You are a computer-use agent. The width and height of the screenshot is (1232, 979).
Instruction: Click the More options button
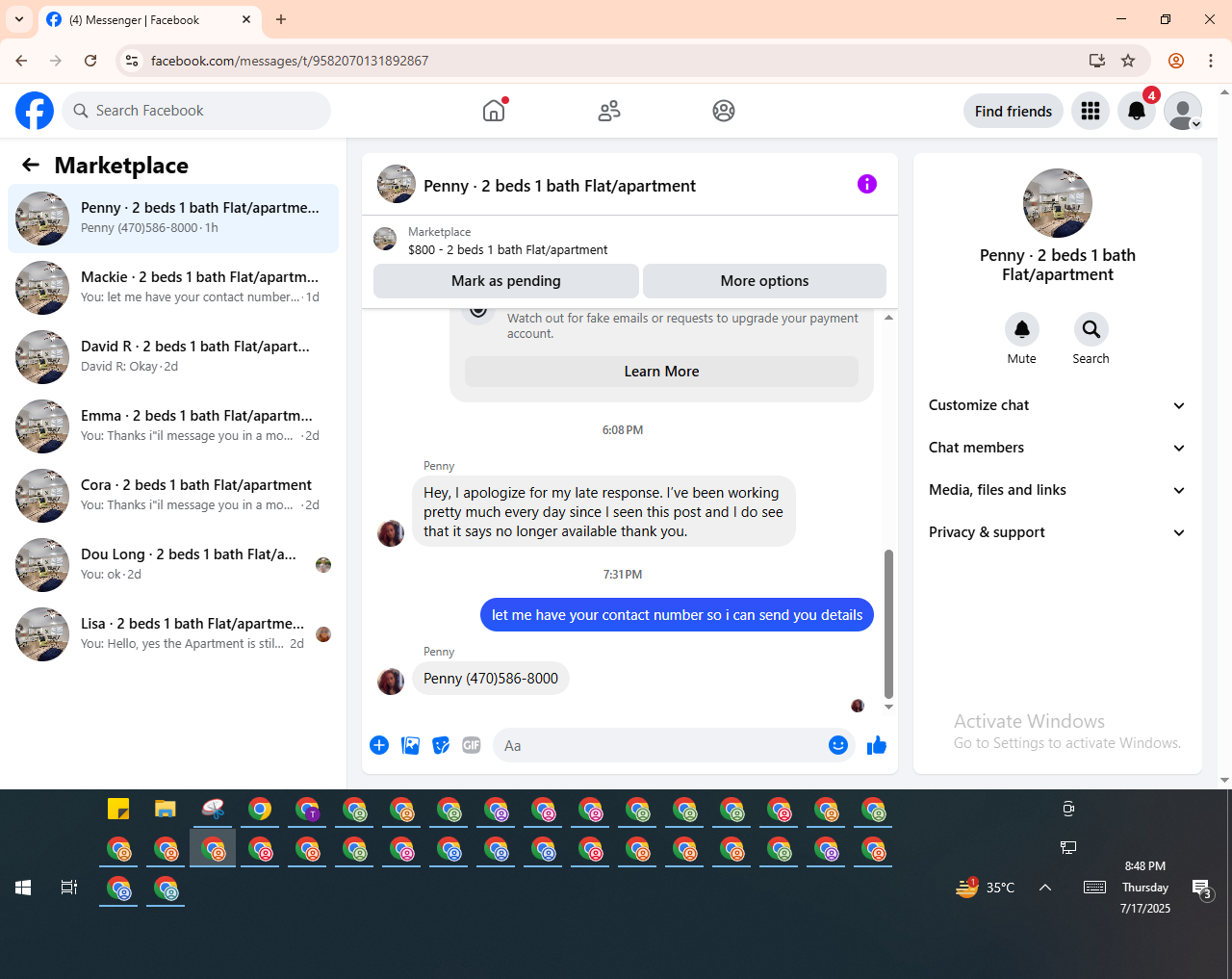pyautogui.click(x=764, y=281)
